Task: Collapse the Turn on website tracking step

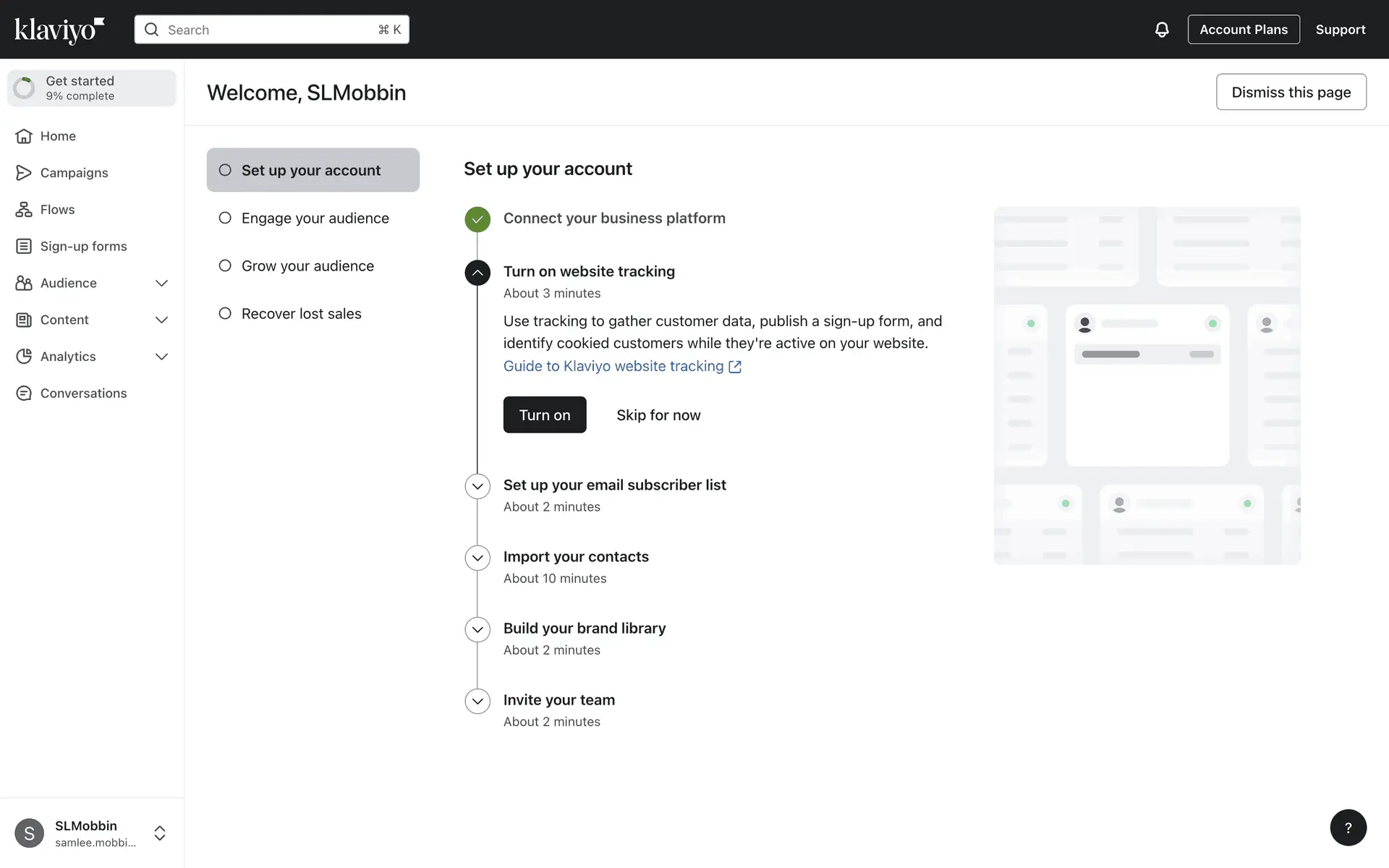Action: [477, 273]
